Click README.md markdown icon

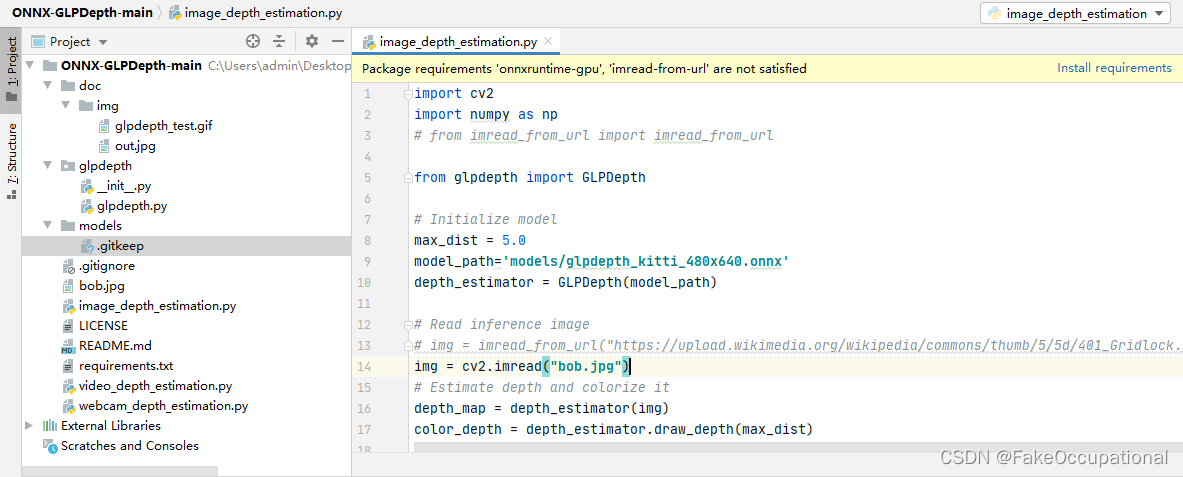pyautogui.click(x=69, y=346)
